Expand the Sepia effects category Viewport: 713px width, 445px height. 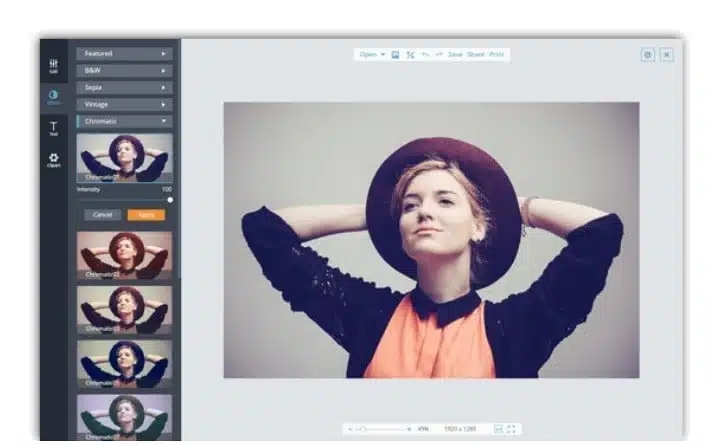(x=124, y=87)
